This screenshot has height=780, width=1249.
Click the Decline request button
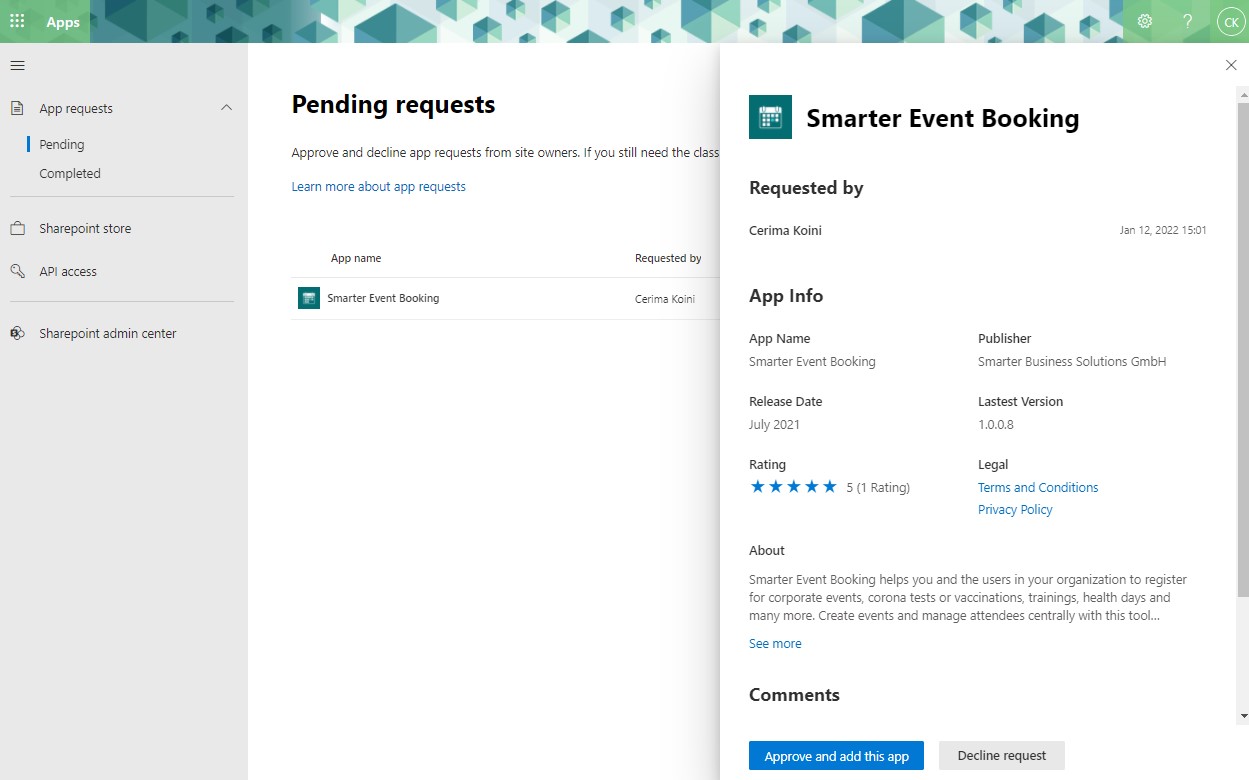pyautogui.click(x=1002, y=755)
